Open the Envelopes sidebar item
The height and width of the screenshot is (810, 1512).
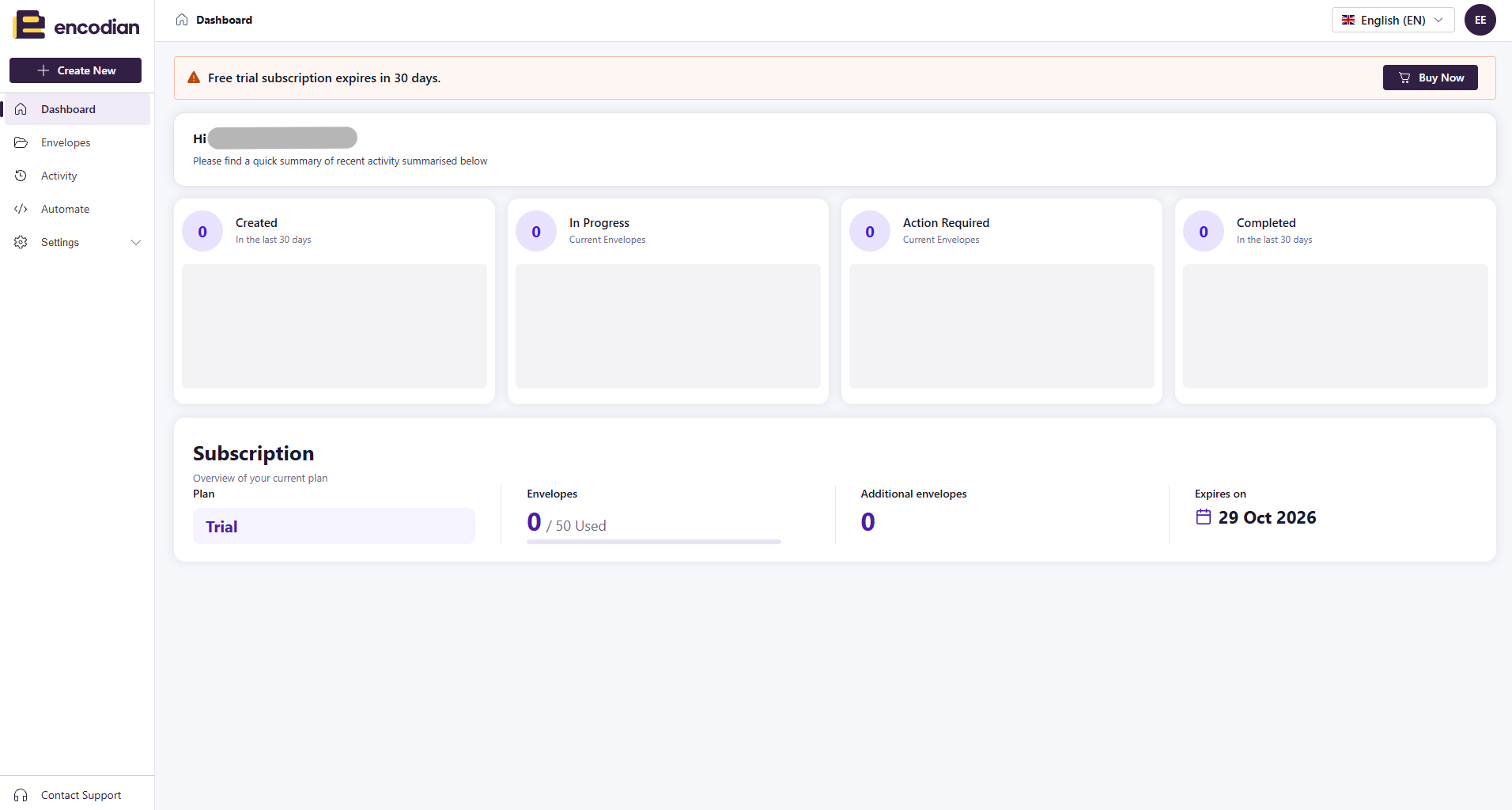pos(77,142)
